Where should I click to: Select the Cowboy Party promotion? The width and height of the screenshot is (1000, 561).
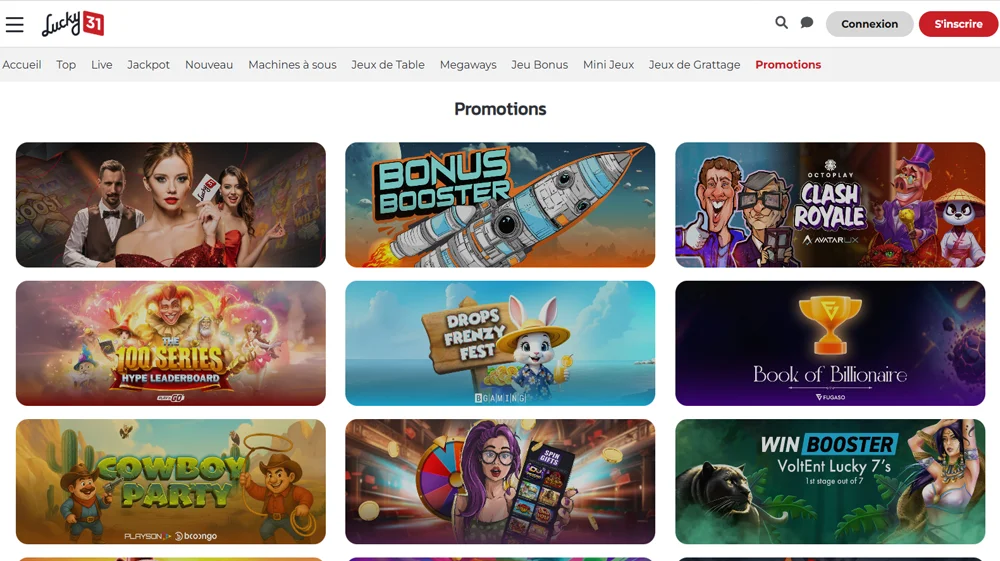[x=171, y=481]
